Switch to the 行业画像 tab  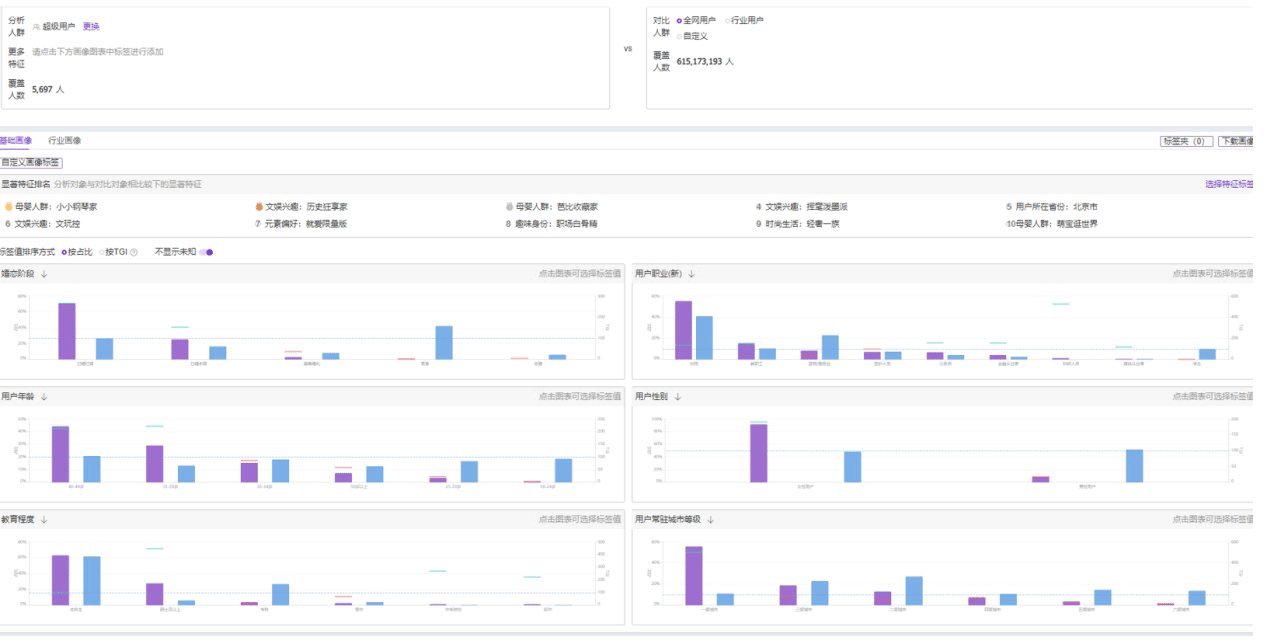[65, 141]
